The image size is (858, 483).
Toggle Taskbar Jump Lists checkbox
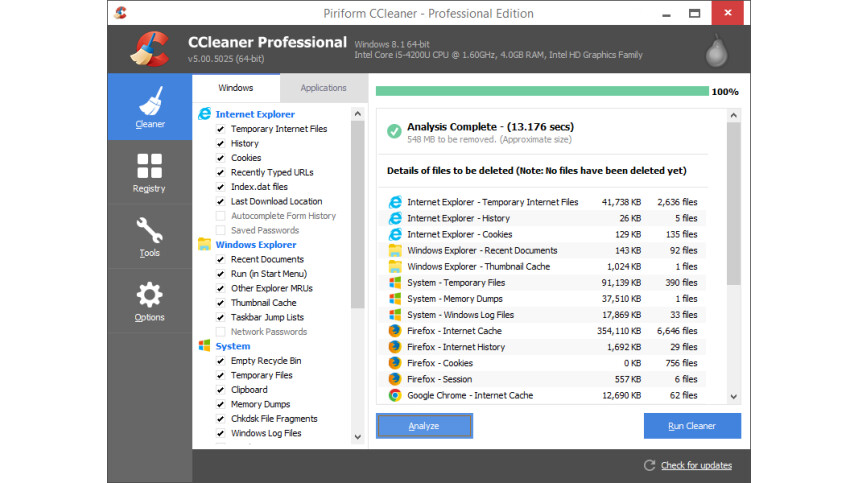(221, 317)
